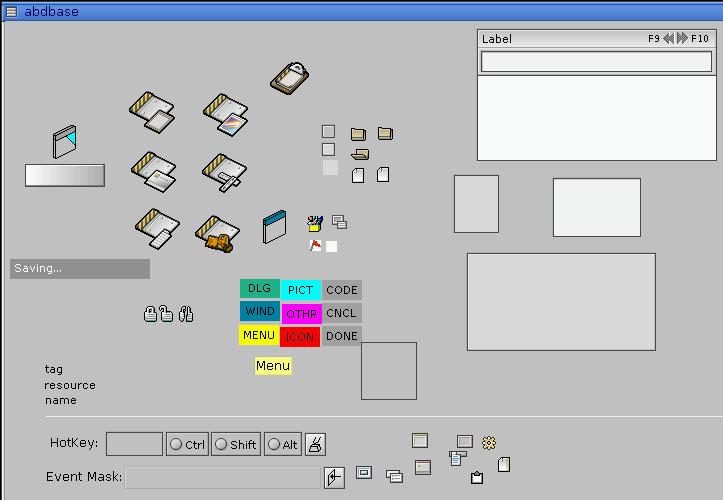
Task: Click the clipboard icon at the top
Action: tap(289, 78)
